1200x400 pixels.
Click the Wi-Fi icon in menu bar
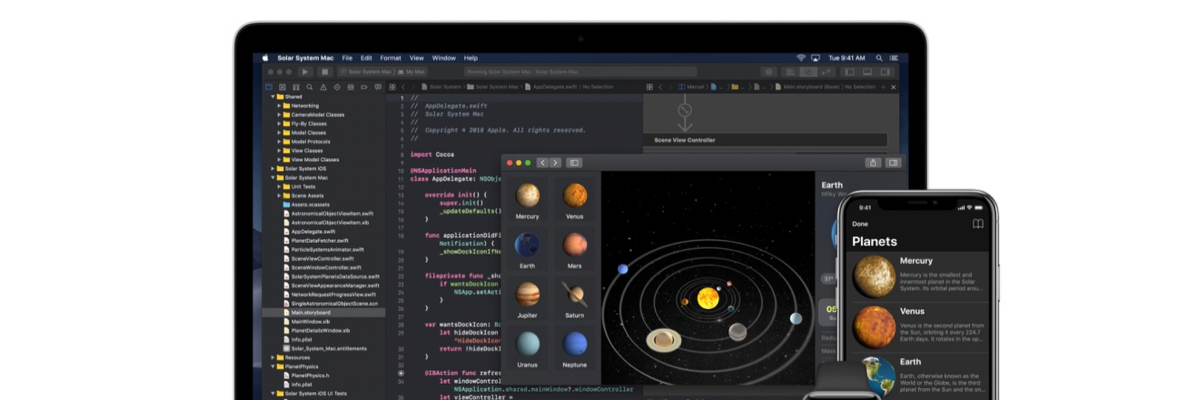pos(801,58)
